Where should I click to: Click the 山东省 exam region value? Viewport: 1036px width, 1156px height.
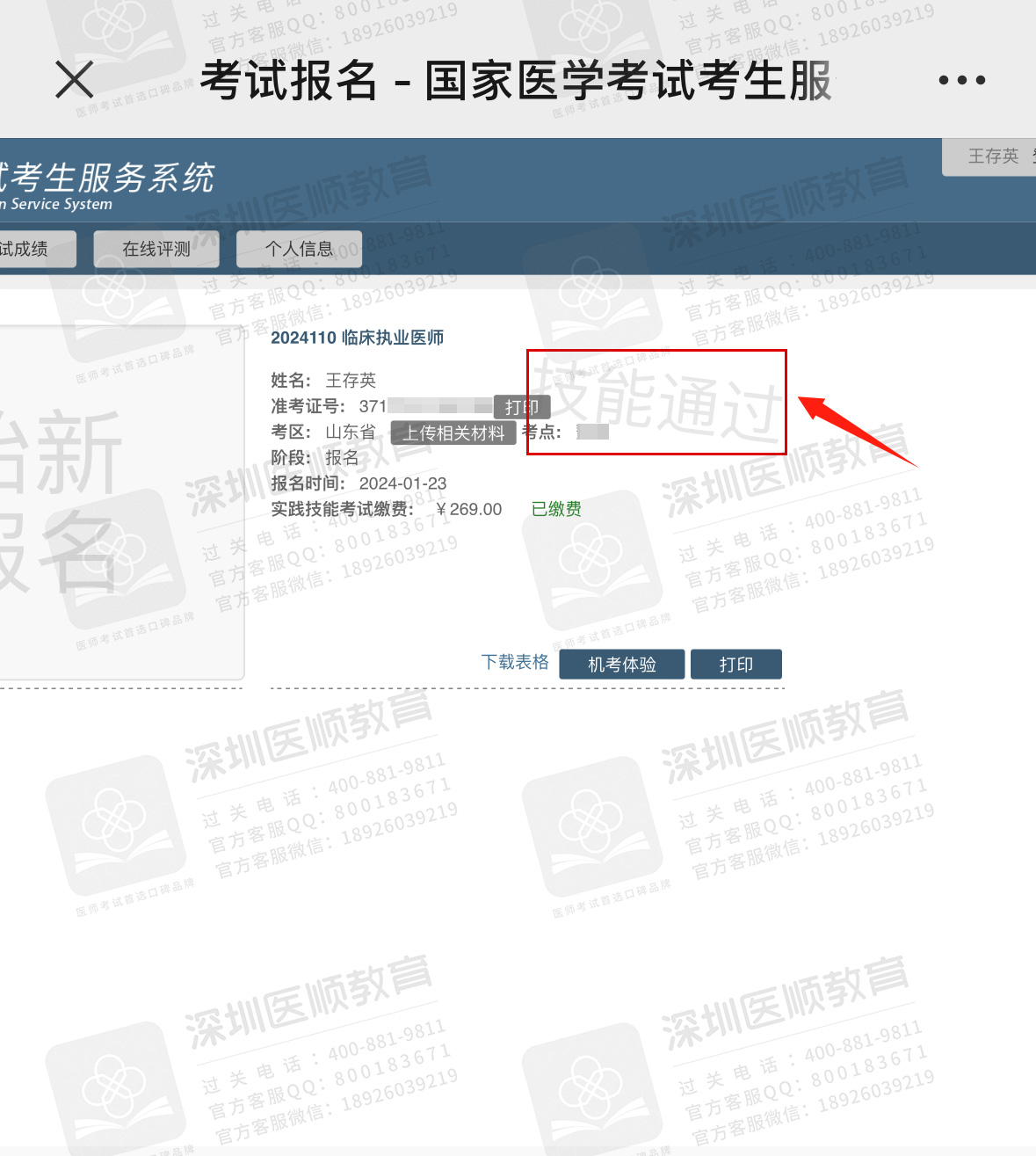(x=351, y=433)
